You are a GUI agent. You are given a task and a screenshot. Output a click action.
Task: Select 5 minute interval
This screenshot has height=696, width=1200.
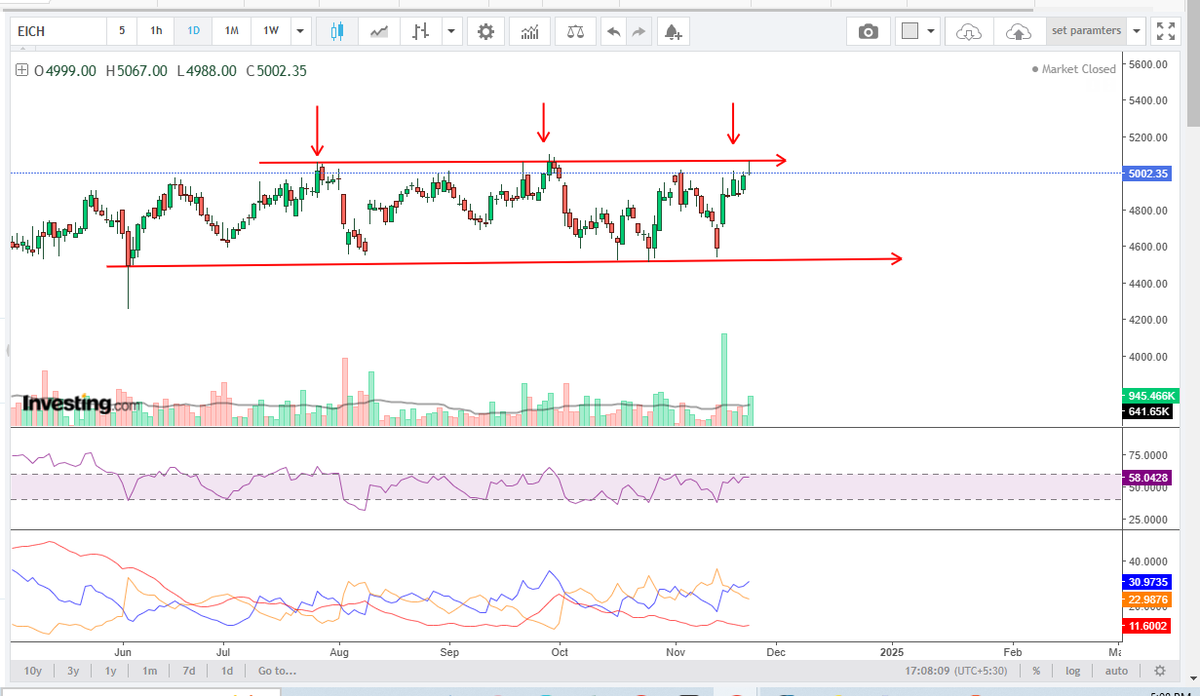122,31
